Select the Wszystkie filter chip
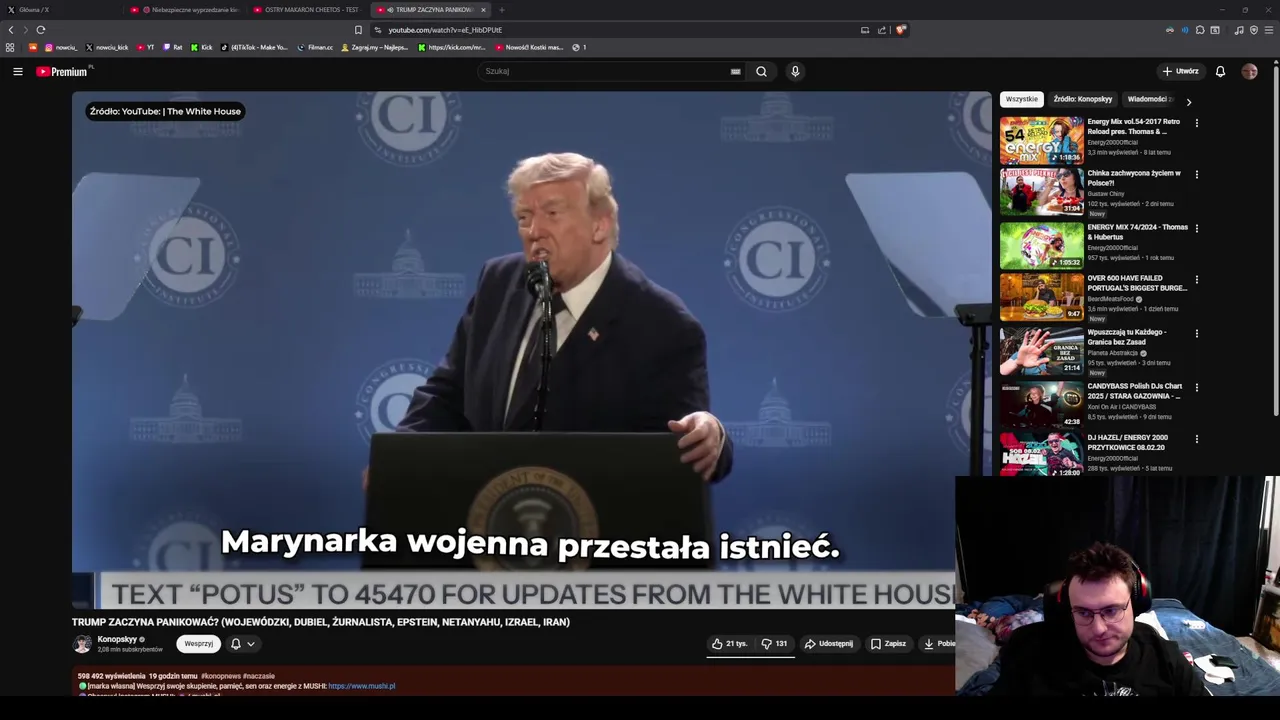 click(1021, 99)
